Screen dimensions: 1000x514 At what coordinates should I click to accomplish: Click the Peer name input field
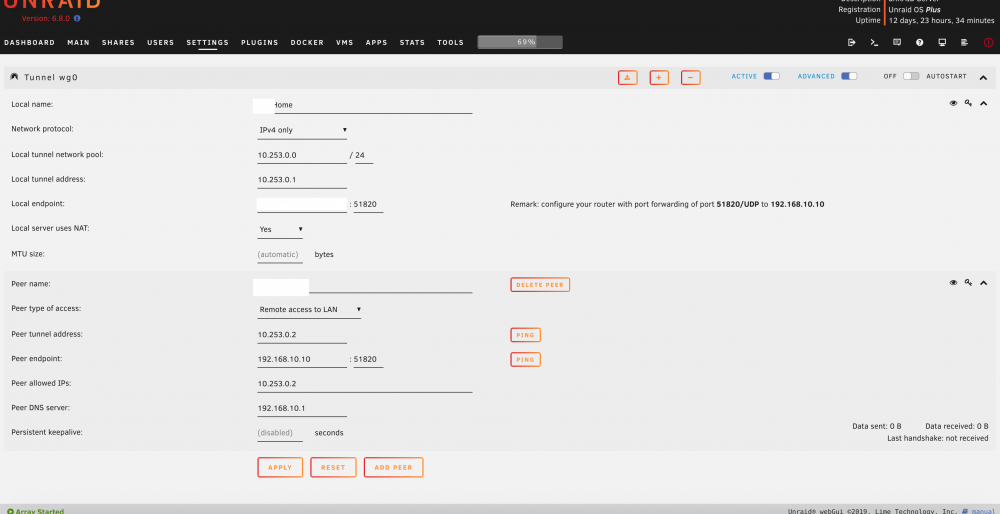[364, 285]
